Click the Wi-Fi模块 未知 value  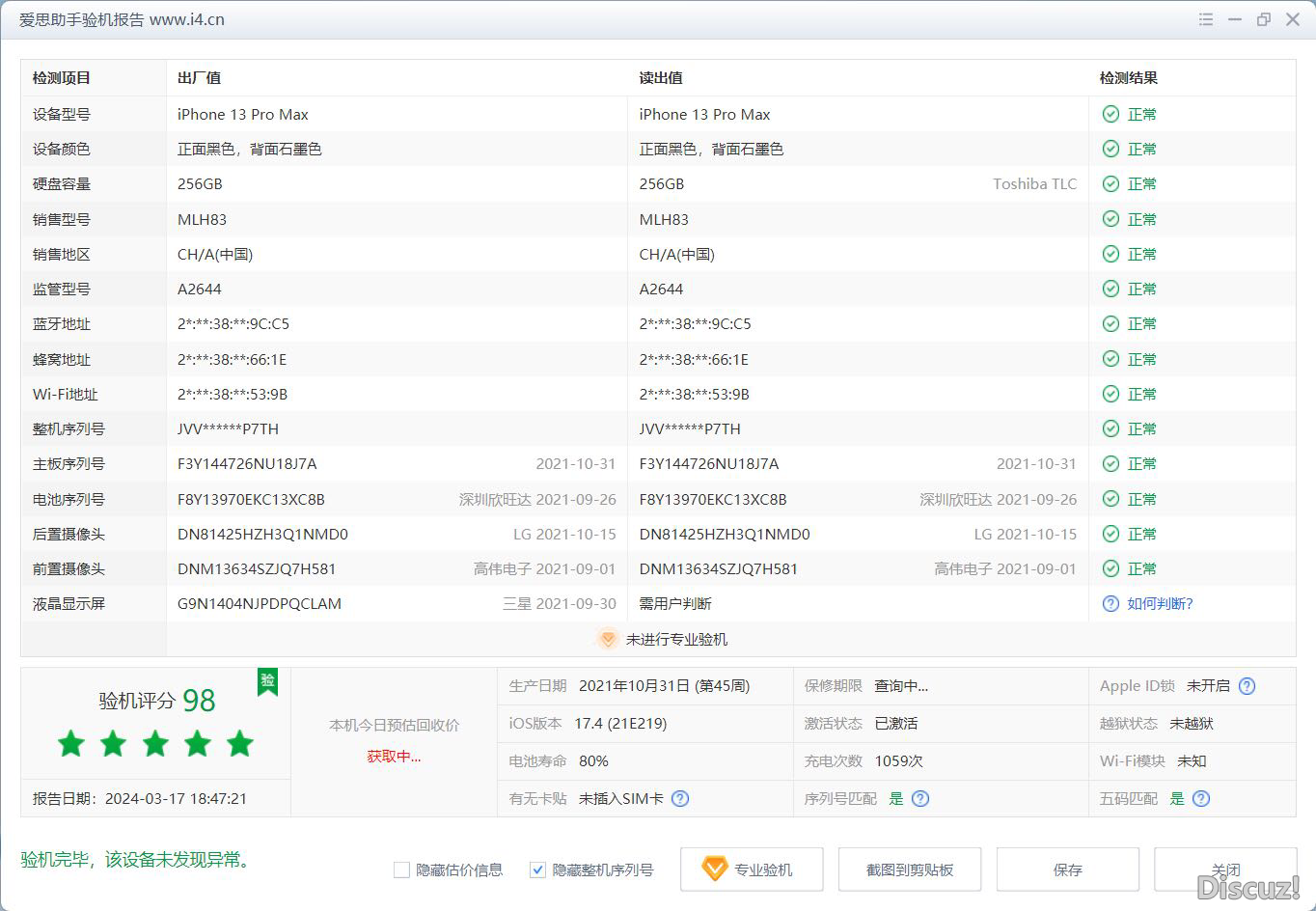click(1192, 760)
